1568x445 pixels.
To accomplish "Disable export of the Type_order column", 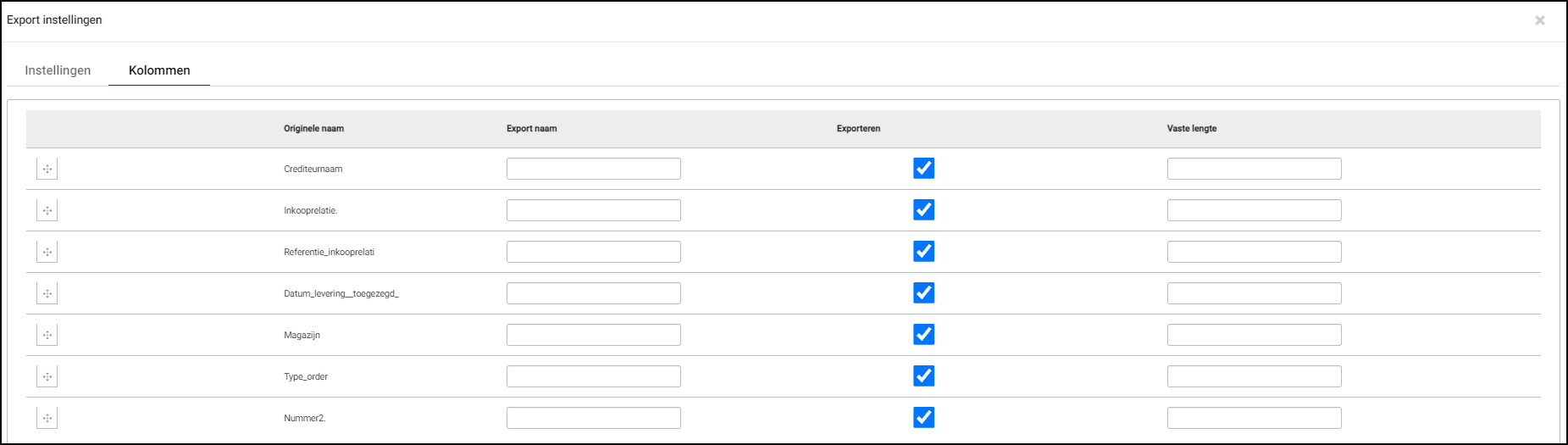I will click(x=923, y=376).
